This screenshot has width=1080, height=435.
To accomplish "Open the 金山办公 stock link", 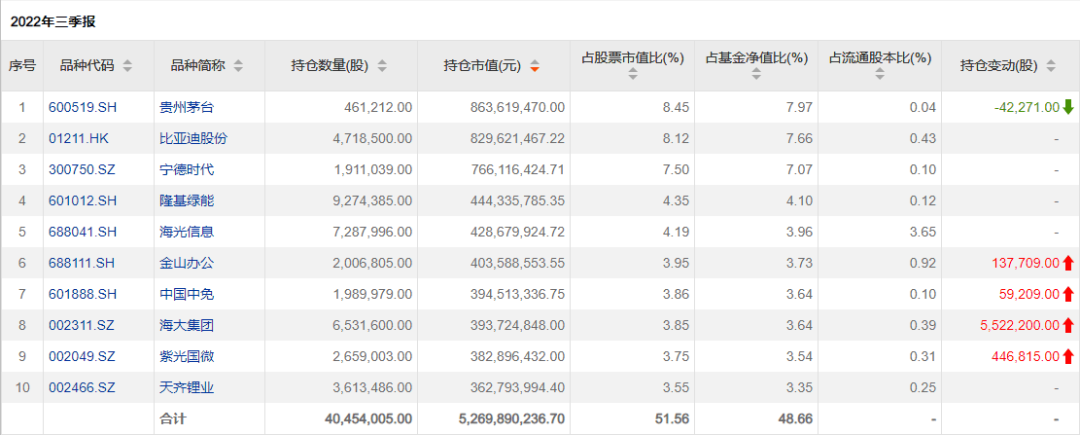I will 187,263.
